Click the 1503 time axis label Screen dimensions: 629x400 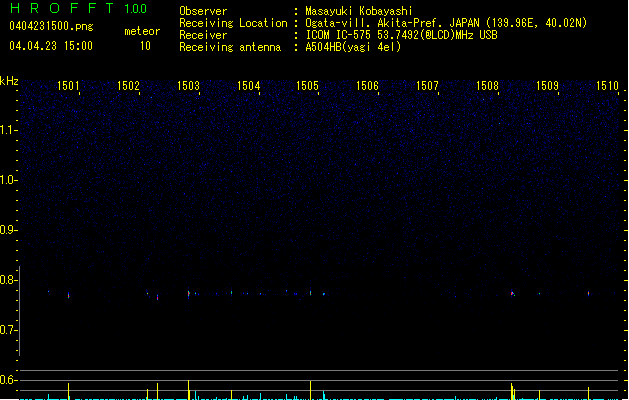[x=188, y=86]
